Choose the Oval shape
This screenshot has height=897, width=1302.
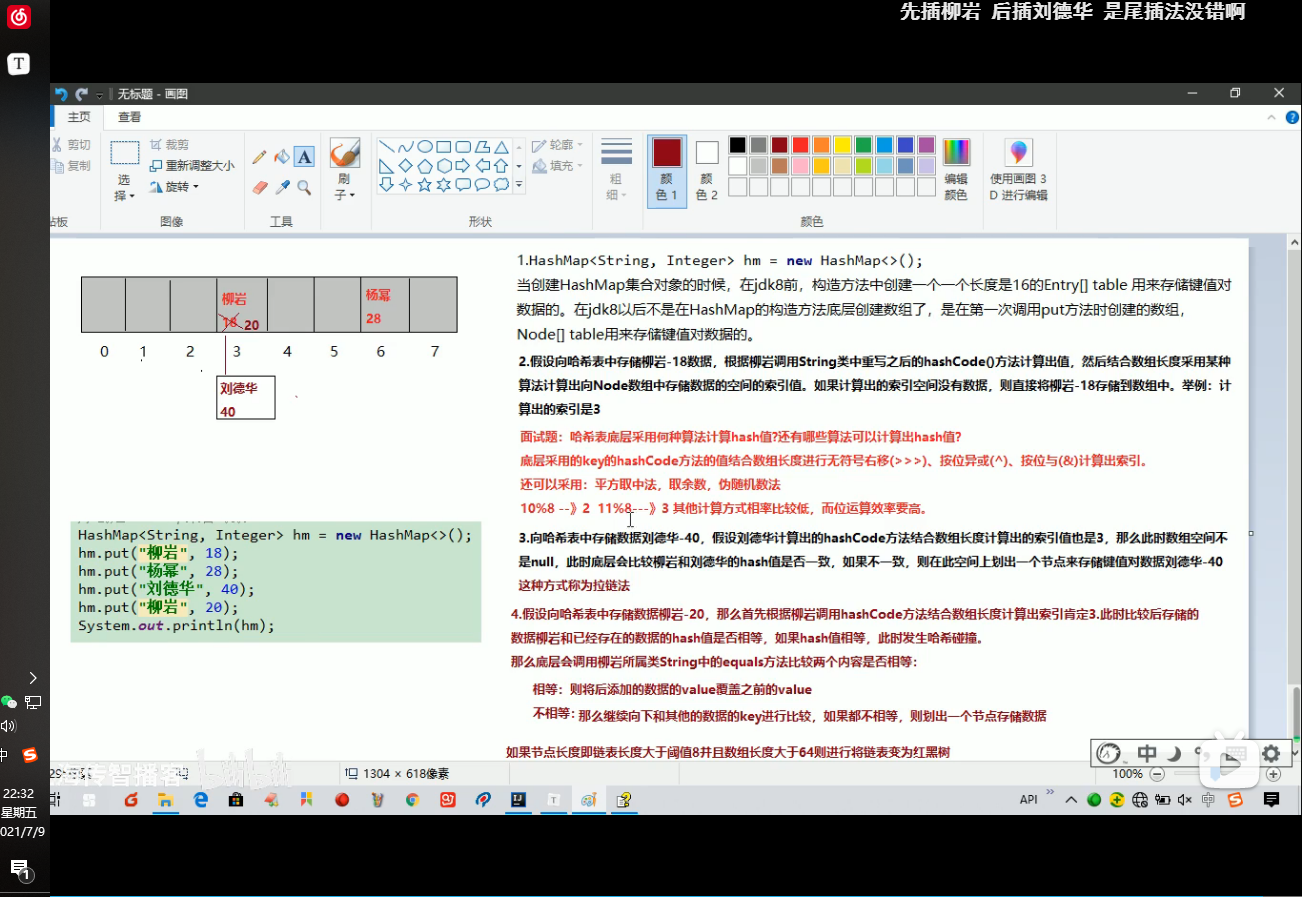(x=425, y=147)
